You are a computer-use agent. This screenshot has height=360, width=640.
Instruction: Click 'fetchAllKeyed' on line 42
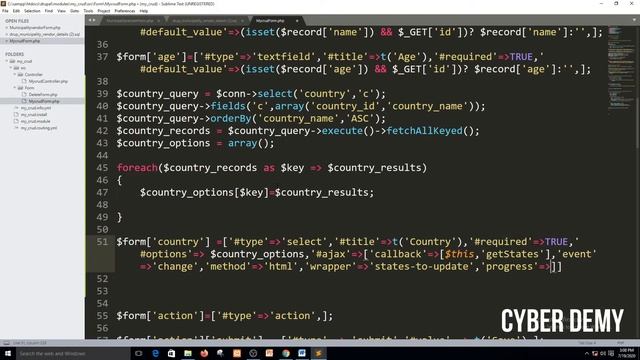(x=424, y=131)
